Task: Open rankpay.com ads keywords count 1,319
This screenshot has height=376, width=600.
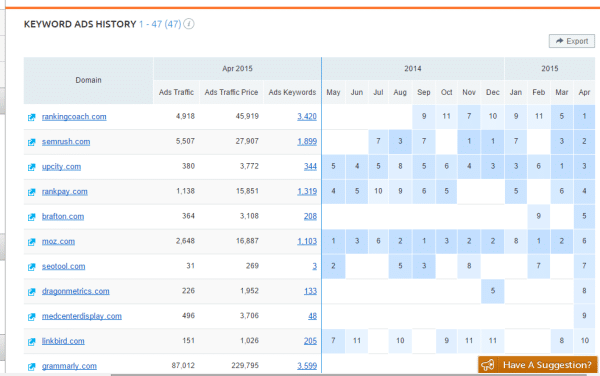Action: pos(307,191)
